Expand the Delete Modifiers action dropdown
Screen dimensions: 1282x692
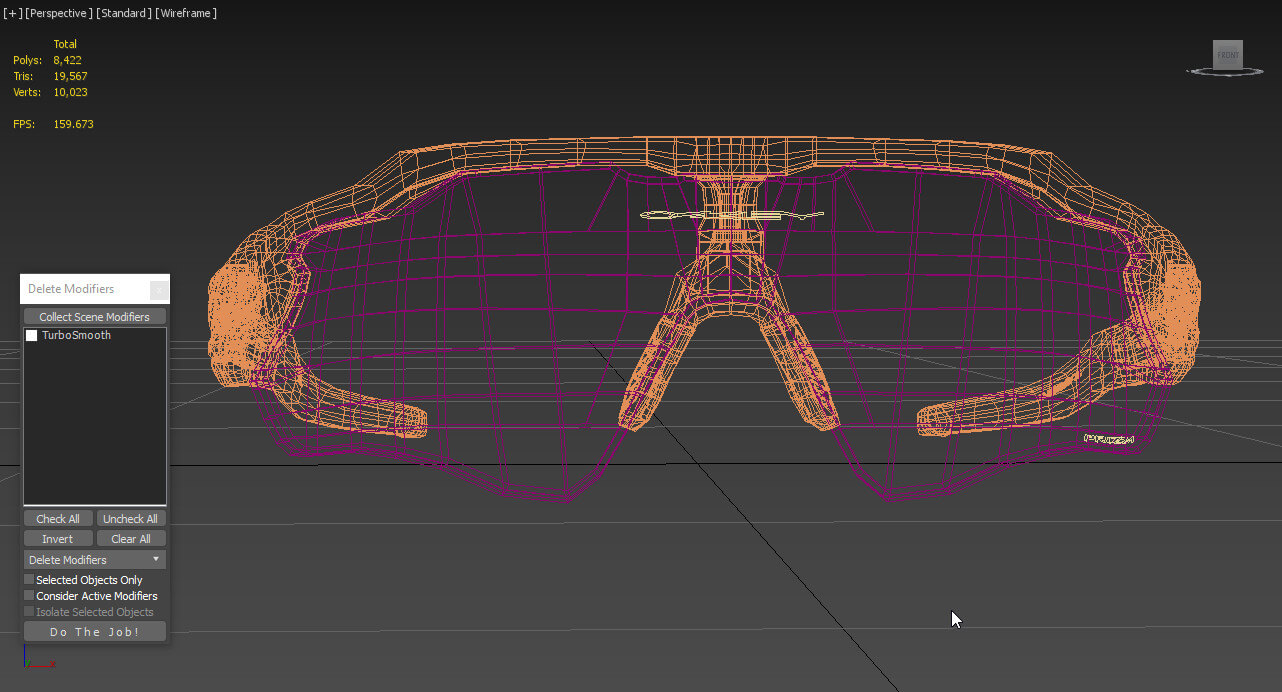coord(95,560)
